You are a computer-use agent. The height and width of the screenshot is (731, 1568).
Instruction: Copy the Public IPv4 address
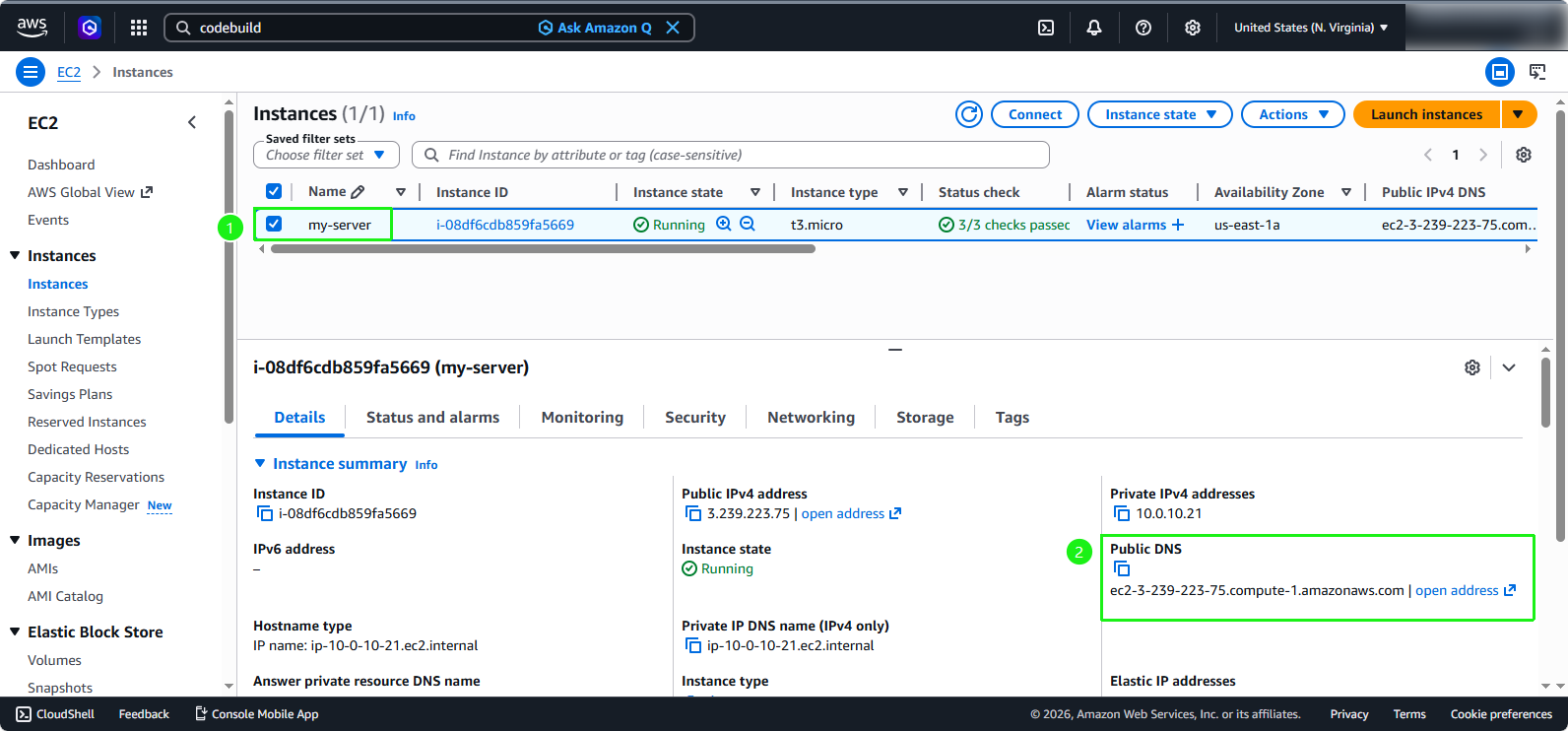[692, 513]
